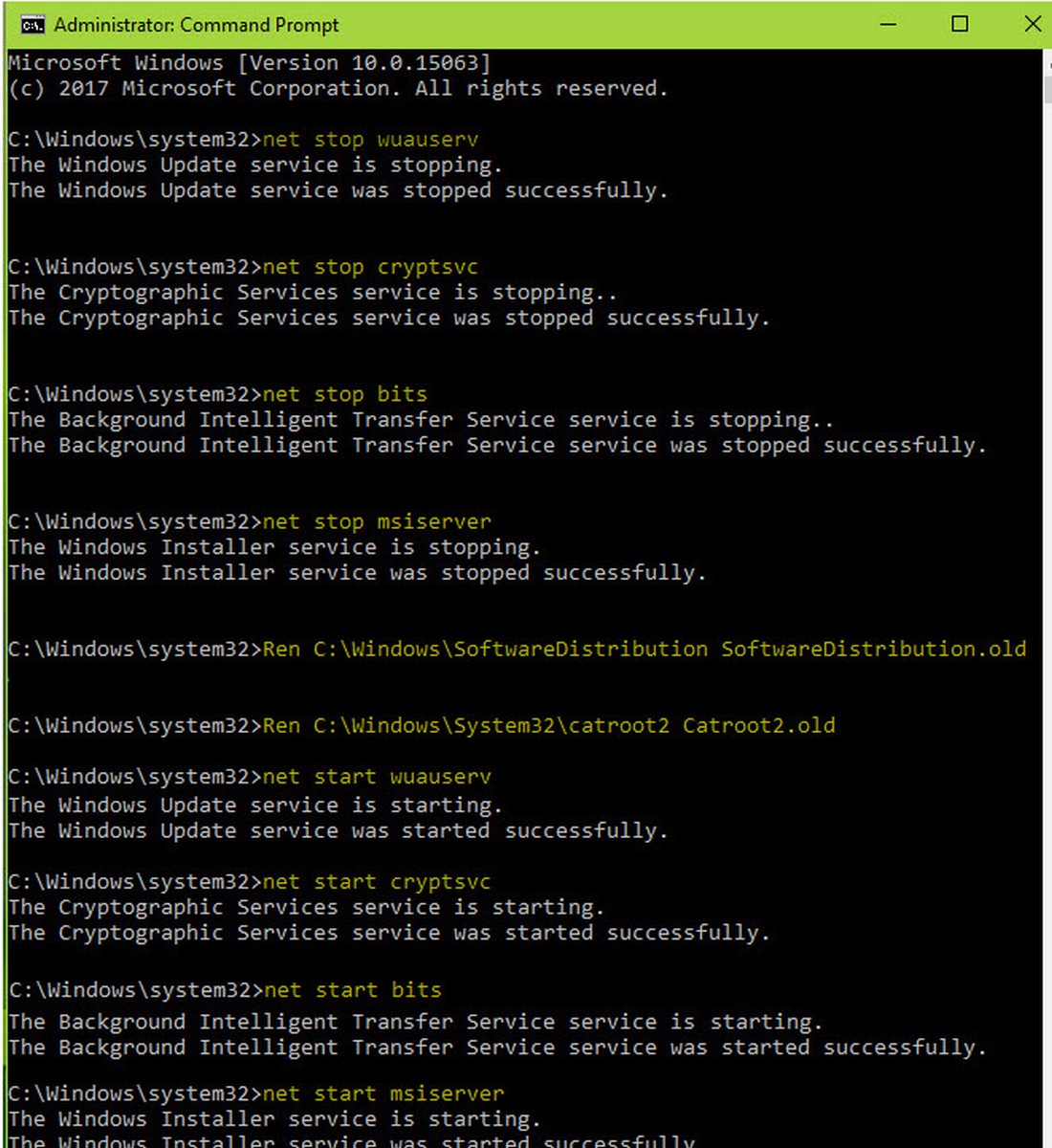Click the "net start wuauserv" command text
1052x1148 pixels.
click(x=377, y=777)
